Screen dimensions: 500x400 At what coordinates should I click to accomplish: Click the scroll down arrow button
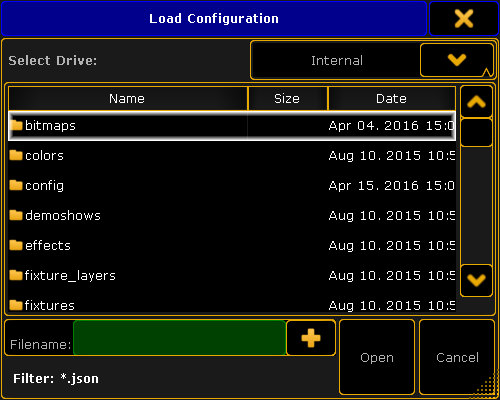tap(476, 280)
